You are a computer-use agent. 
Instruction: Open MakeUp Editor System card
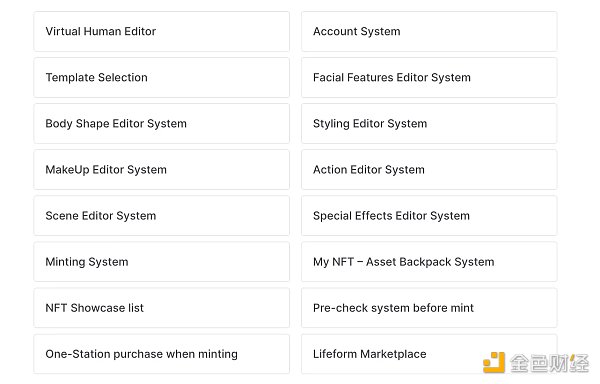point(161,170)
